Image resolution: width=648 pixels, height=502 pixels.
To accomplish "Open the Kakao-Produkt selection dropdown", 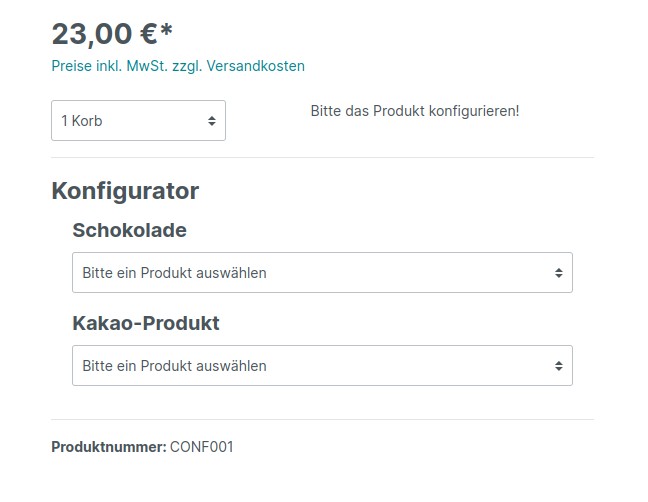I will click(x=322, y=365).
